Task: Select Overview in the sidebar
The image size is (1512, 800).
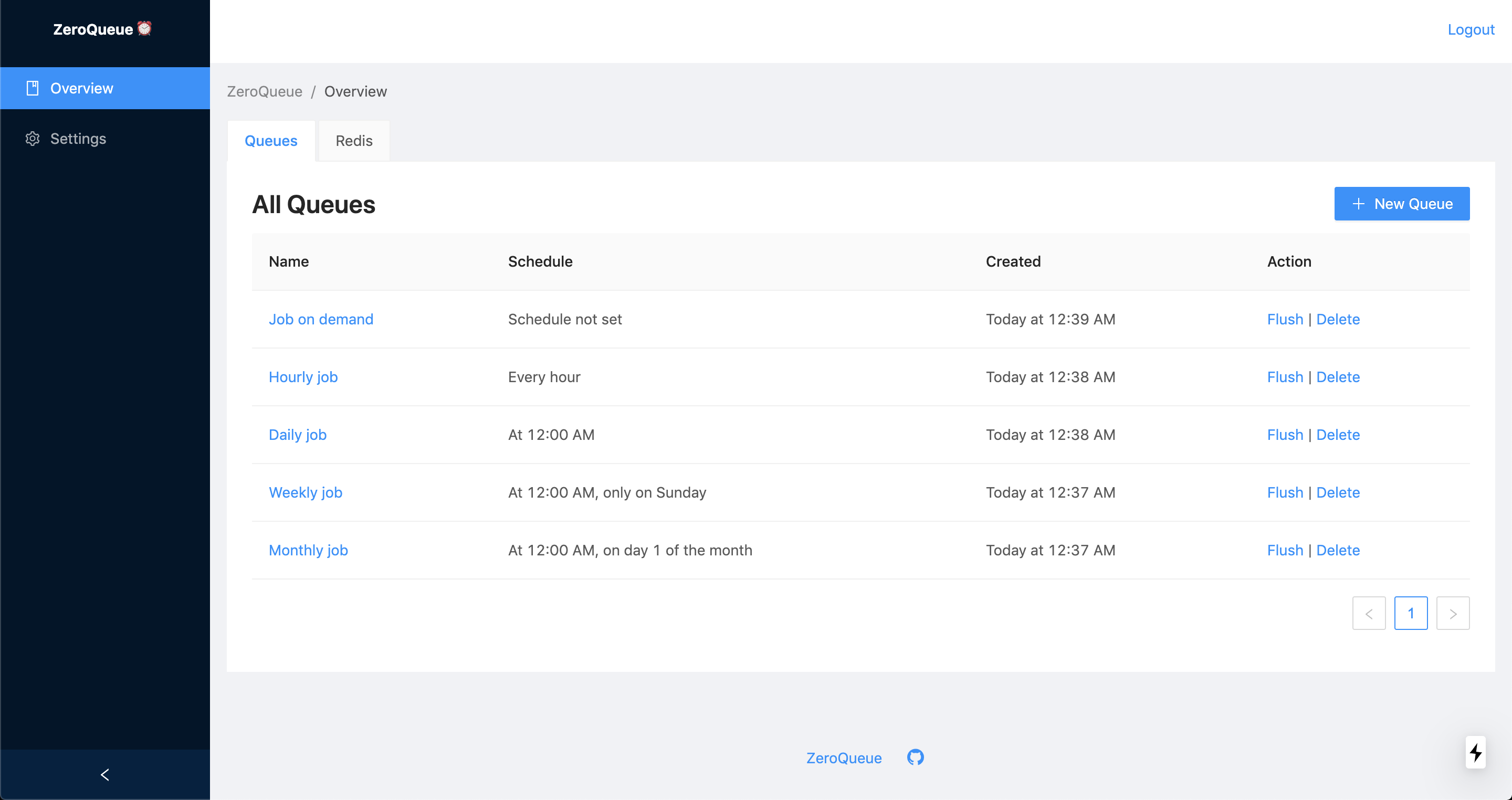Action: 81,88
